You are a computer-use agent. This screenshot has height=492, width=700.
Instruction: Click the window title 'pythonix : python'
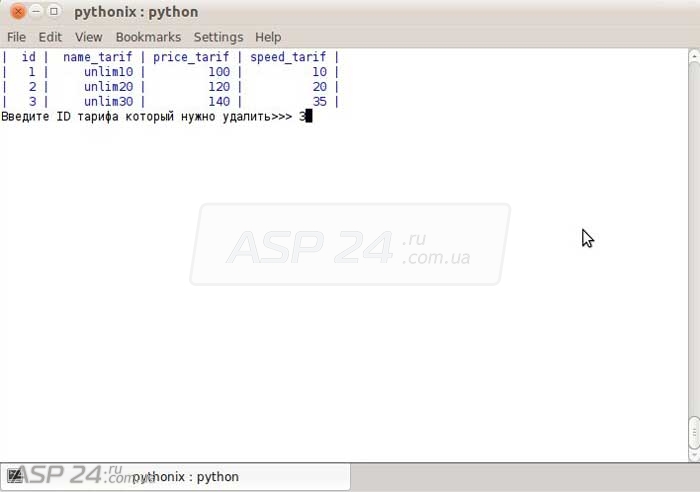point(136,12)
